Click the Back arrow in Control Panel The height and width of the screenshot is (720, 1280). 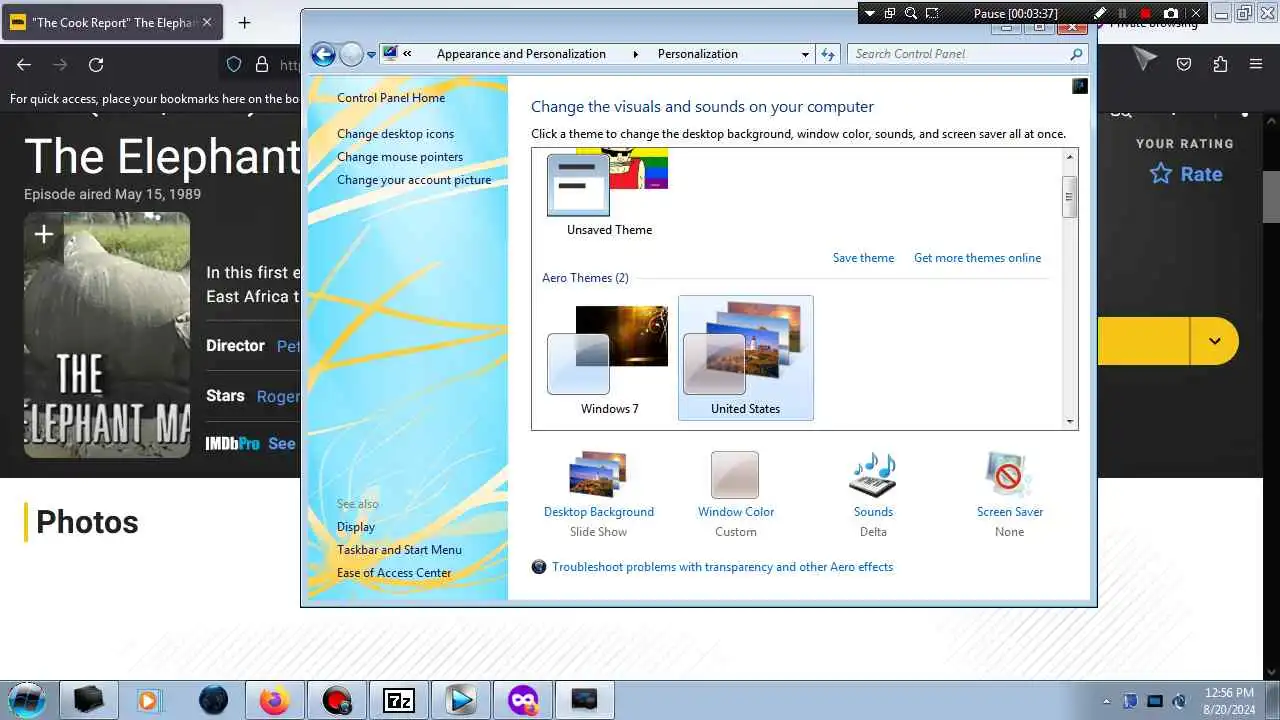[x=323, y=54]
